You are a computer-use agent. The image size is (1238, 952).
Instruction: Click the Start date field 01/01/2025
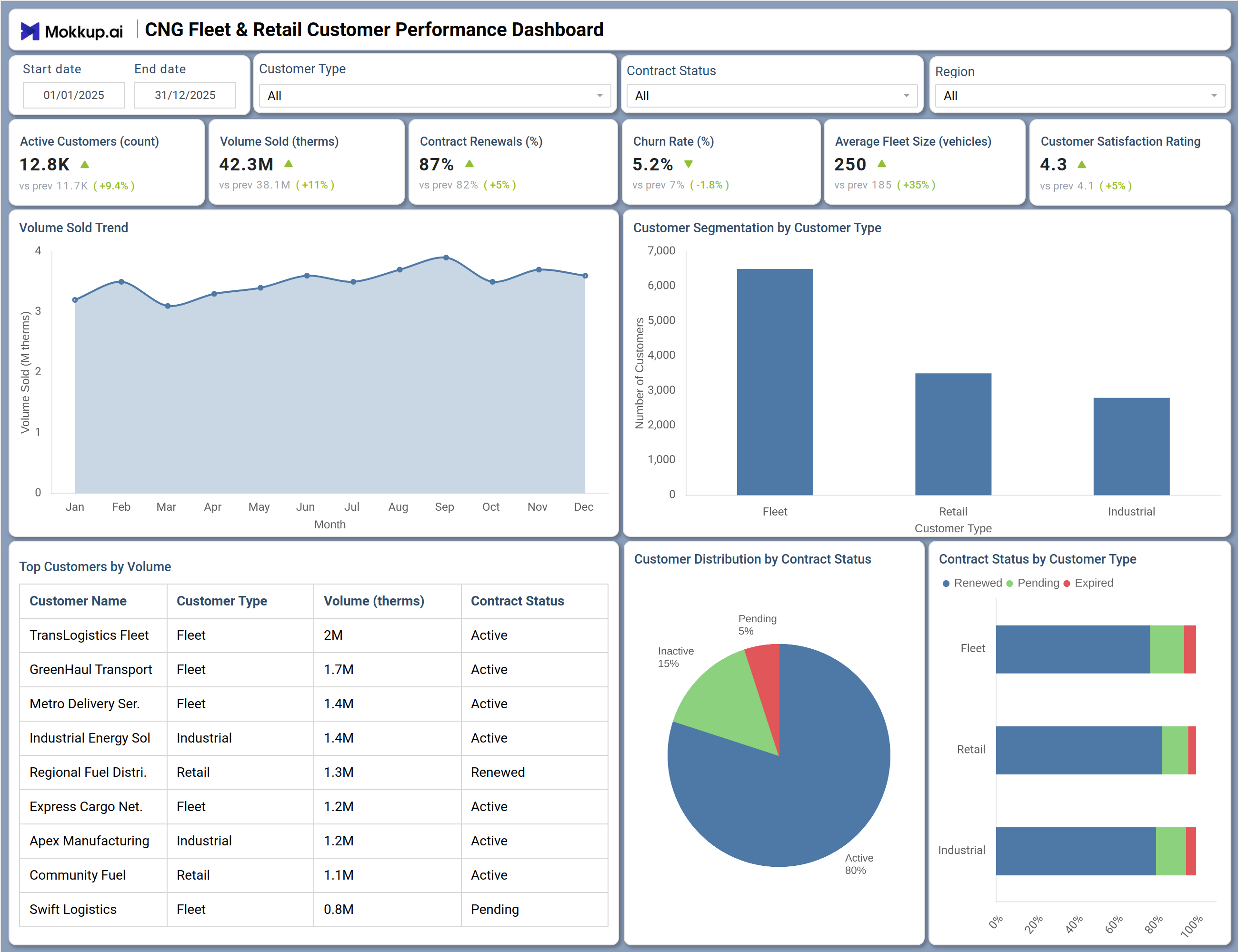(74, 95)
